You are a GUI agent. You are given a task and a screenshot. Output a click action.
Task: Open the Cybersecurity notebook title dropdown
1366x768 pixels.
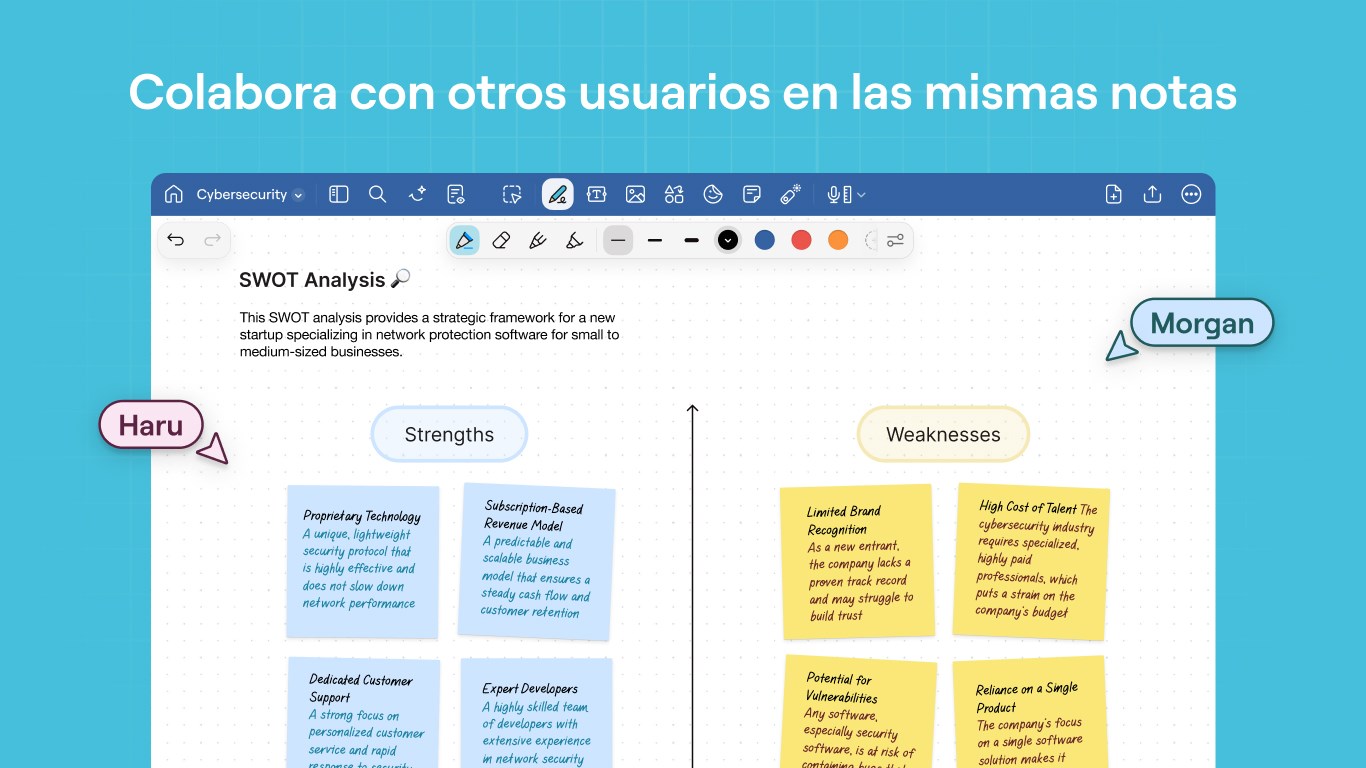click(x=250, y=195)
